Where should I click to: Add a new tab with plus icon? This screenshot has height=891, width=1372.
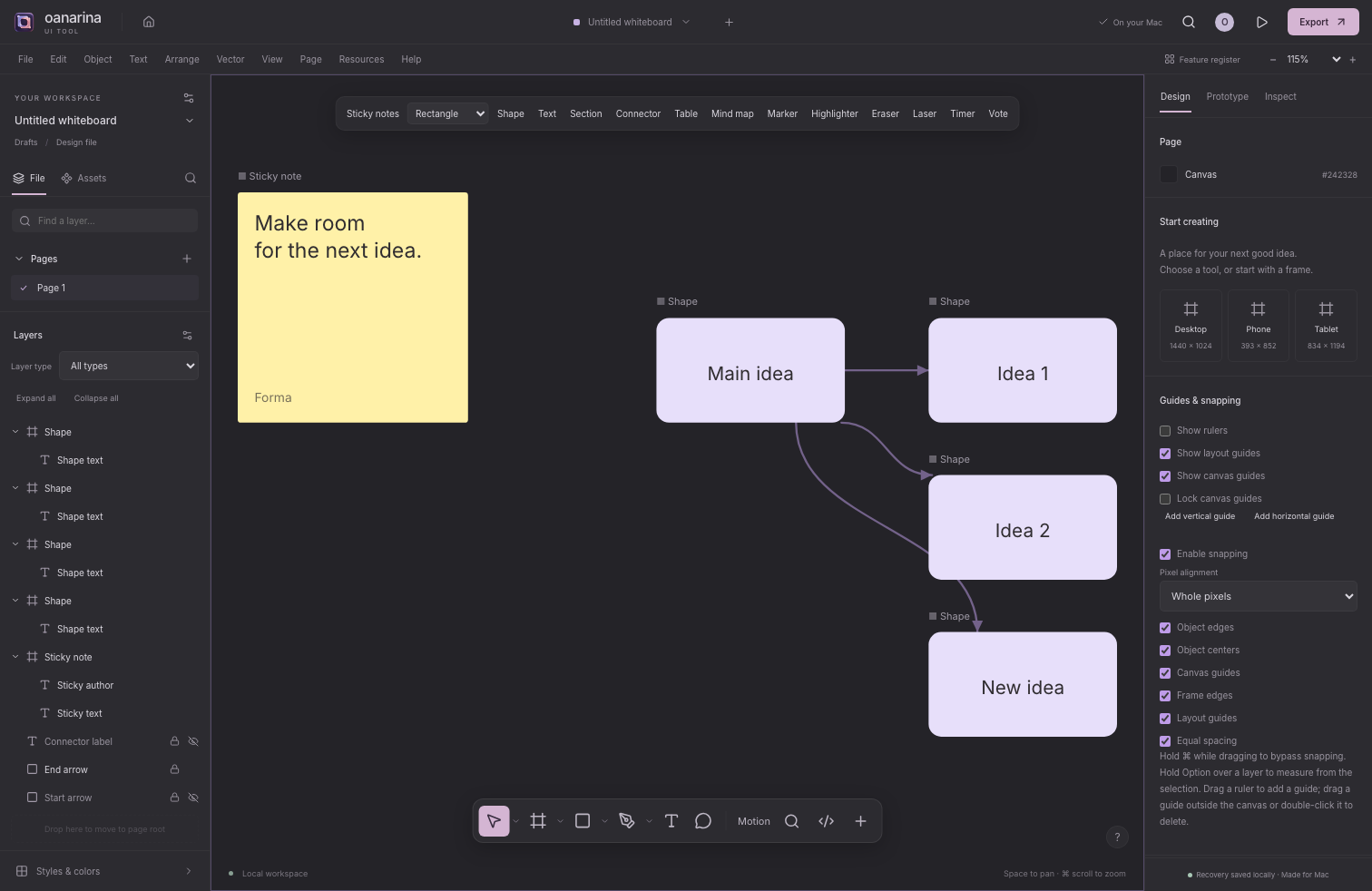729,22
